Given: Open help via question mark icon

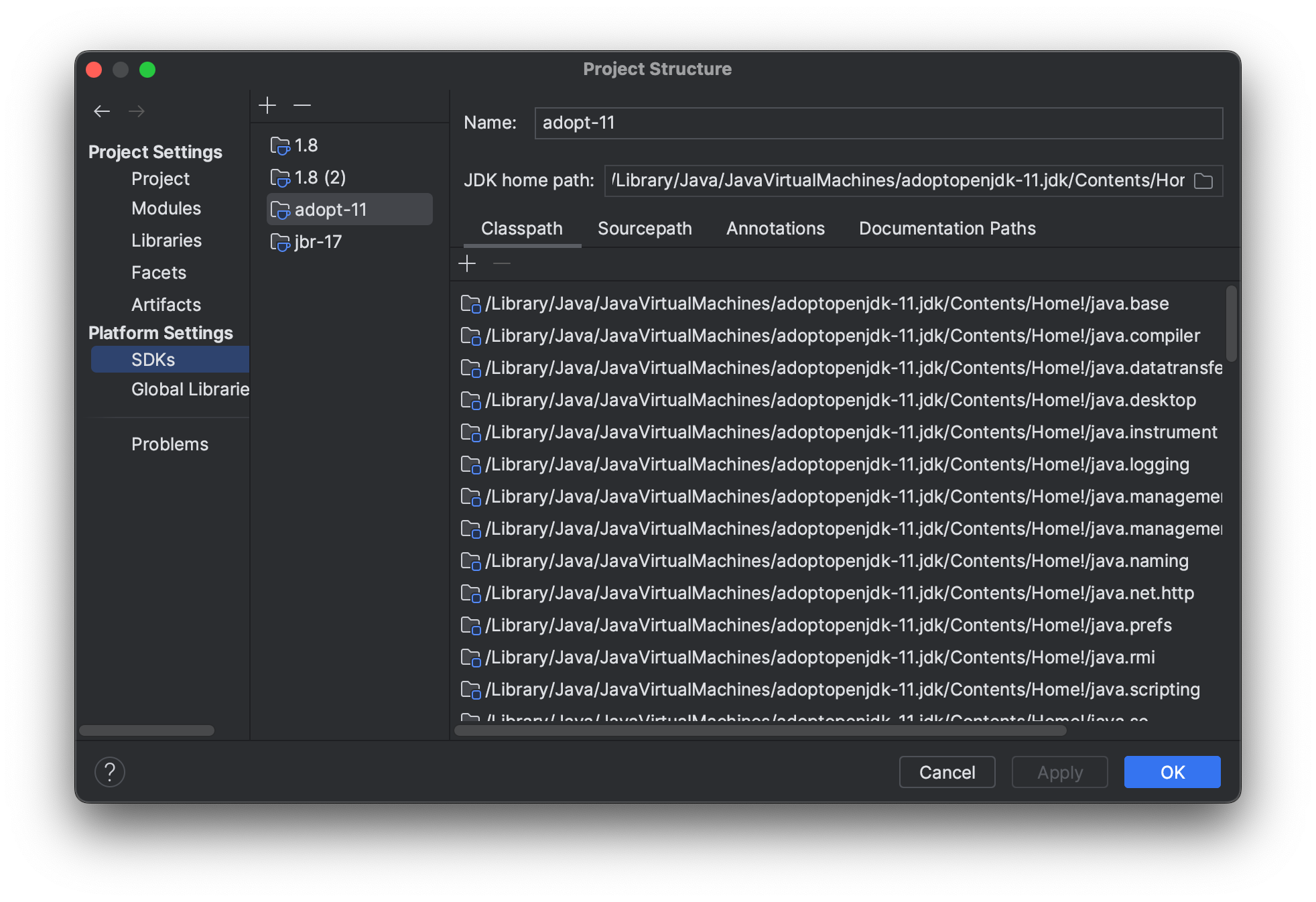Looking at the screenshot, I should pos(110,772).
